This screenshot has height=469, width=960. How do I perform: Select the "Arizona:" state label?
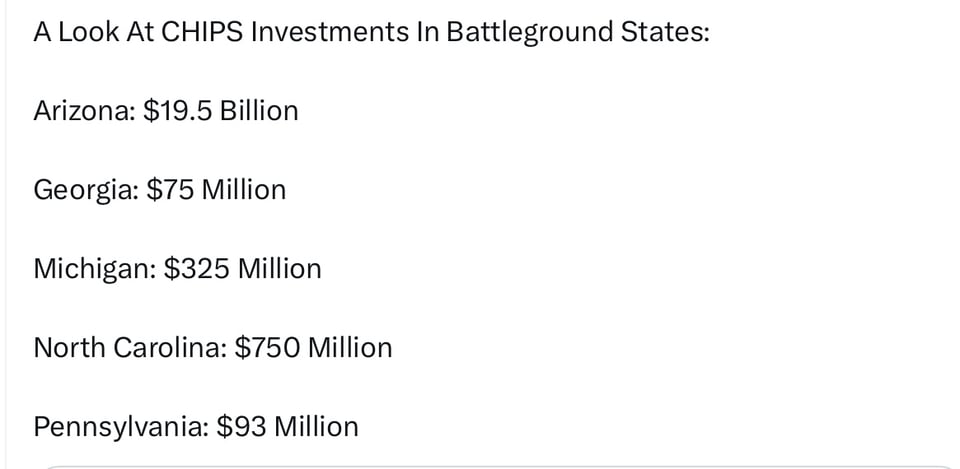tap(84, 111)
